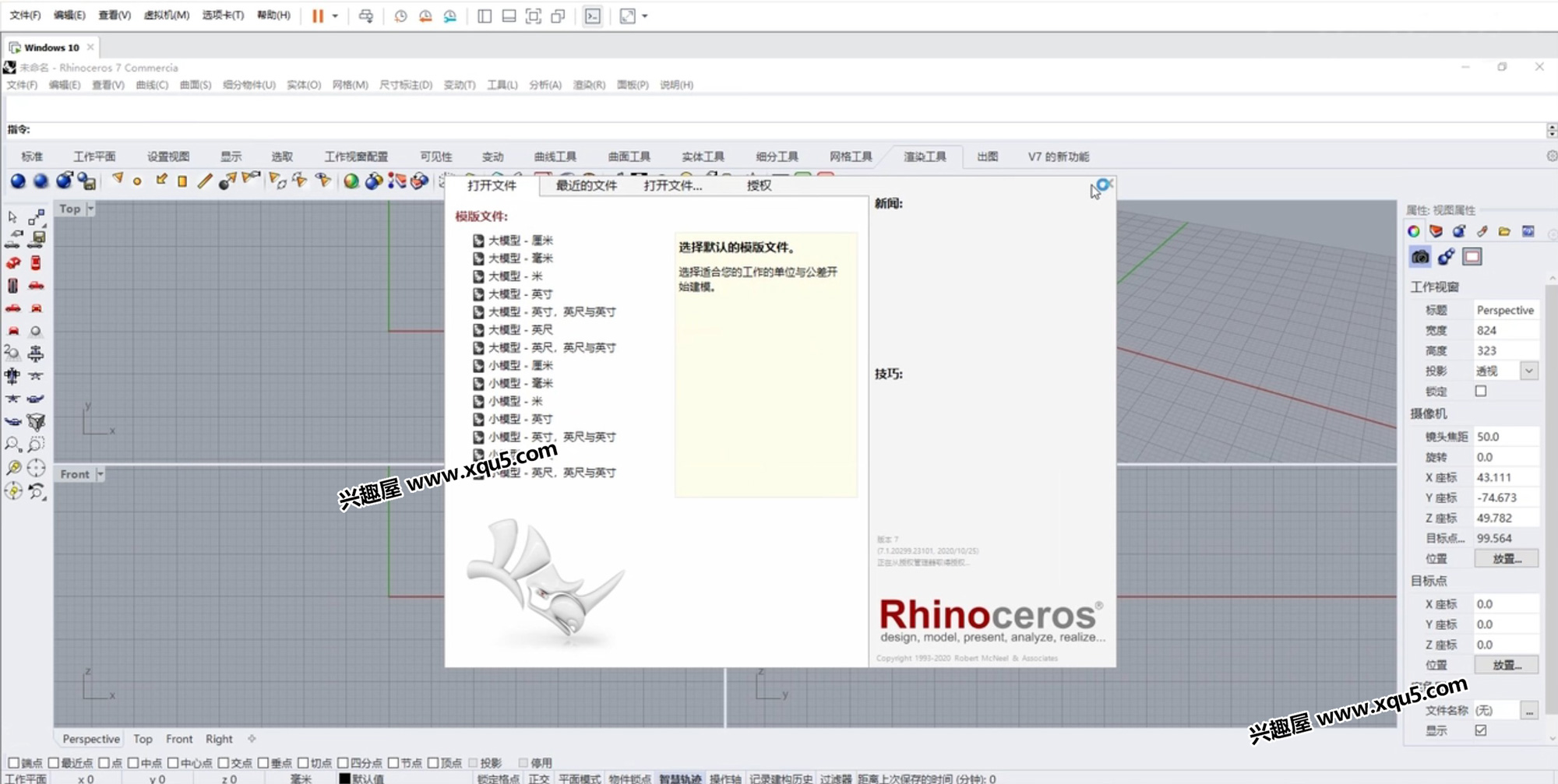This screenshot has width=1558, height=784.
Task: Check the 锁定 checkbox in viewport properties
Action: coord(1481,392)
